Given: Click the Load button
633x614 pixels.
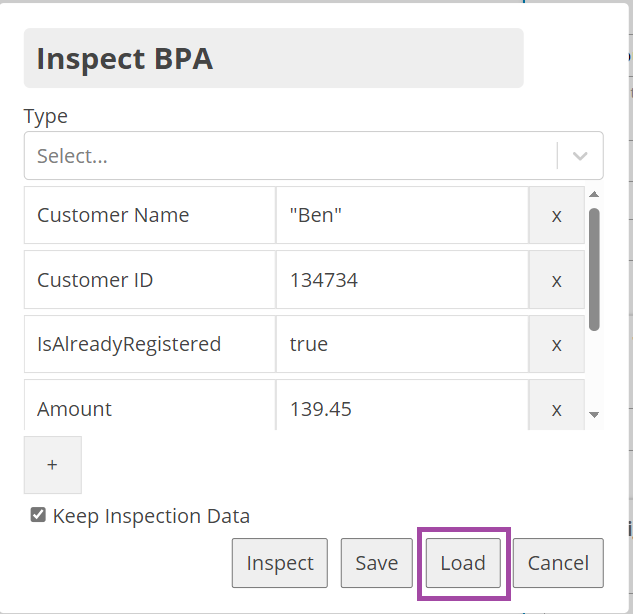Looking at the screenshot, I should (x=463, y=563).
